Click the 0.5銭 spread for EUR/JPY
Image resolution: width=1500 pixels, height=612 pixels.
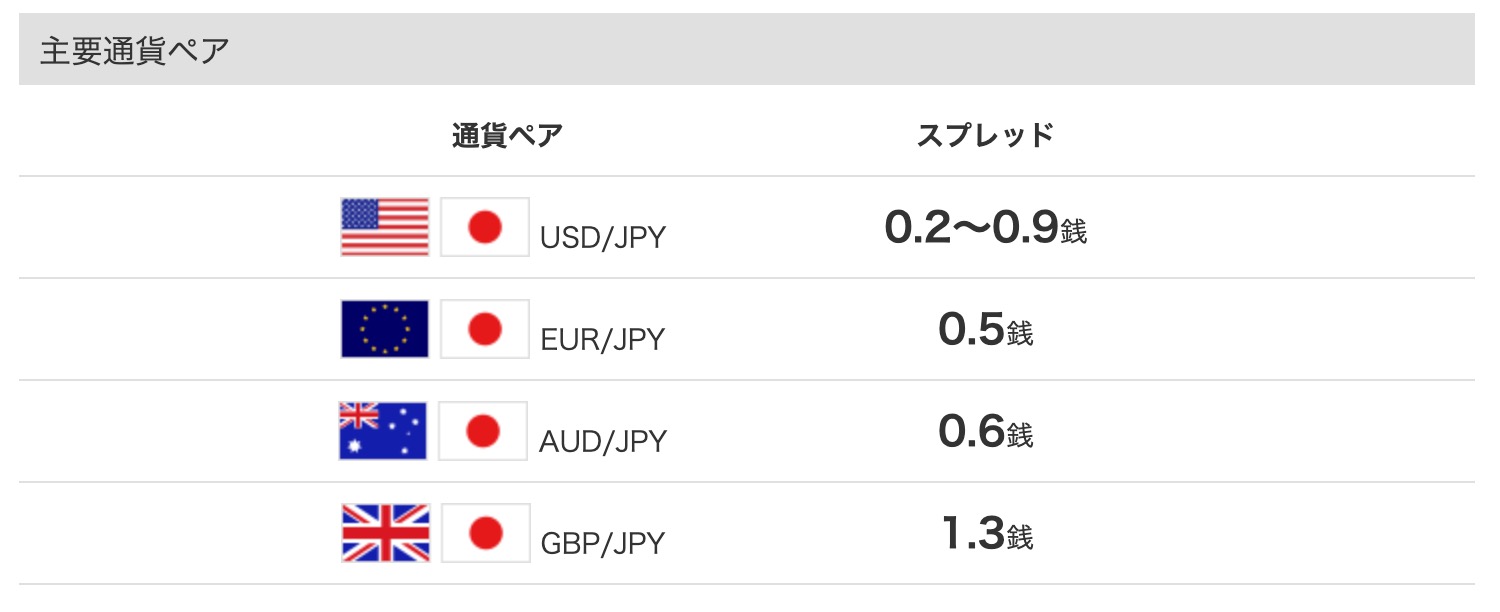tap(985, 331)
